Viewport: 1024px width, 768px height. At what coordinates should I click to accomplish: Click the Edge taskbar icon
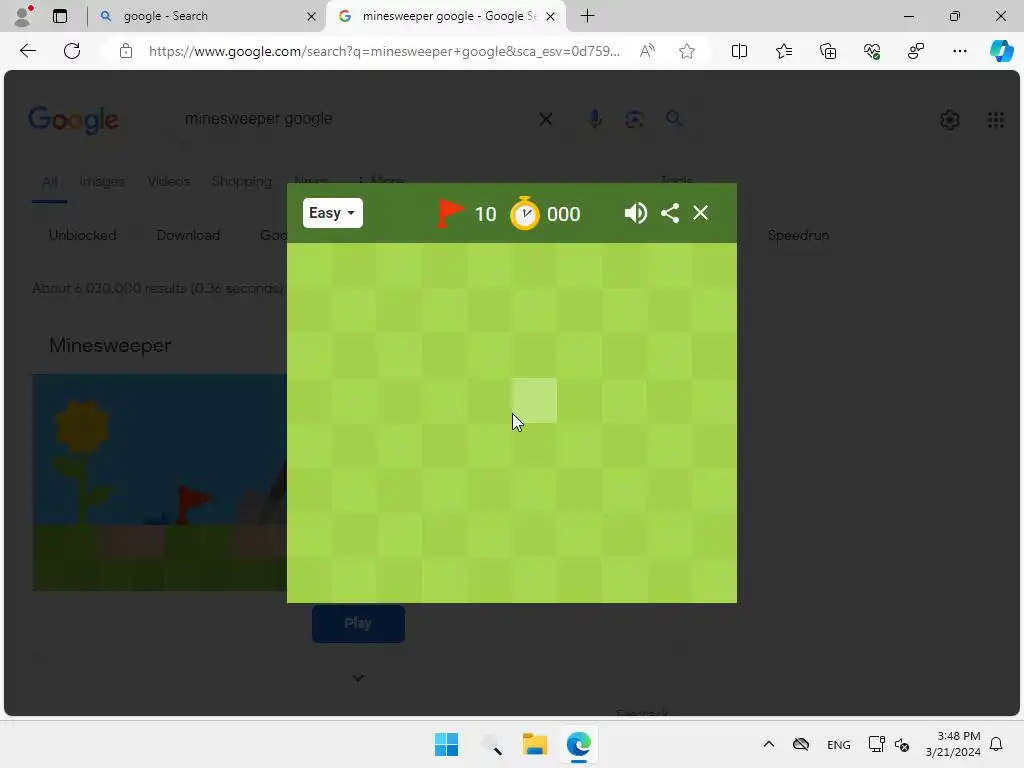(579, 744)
